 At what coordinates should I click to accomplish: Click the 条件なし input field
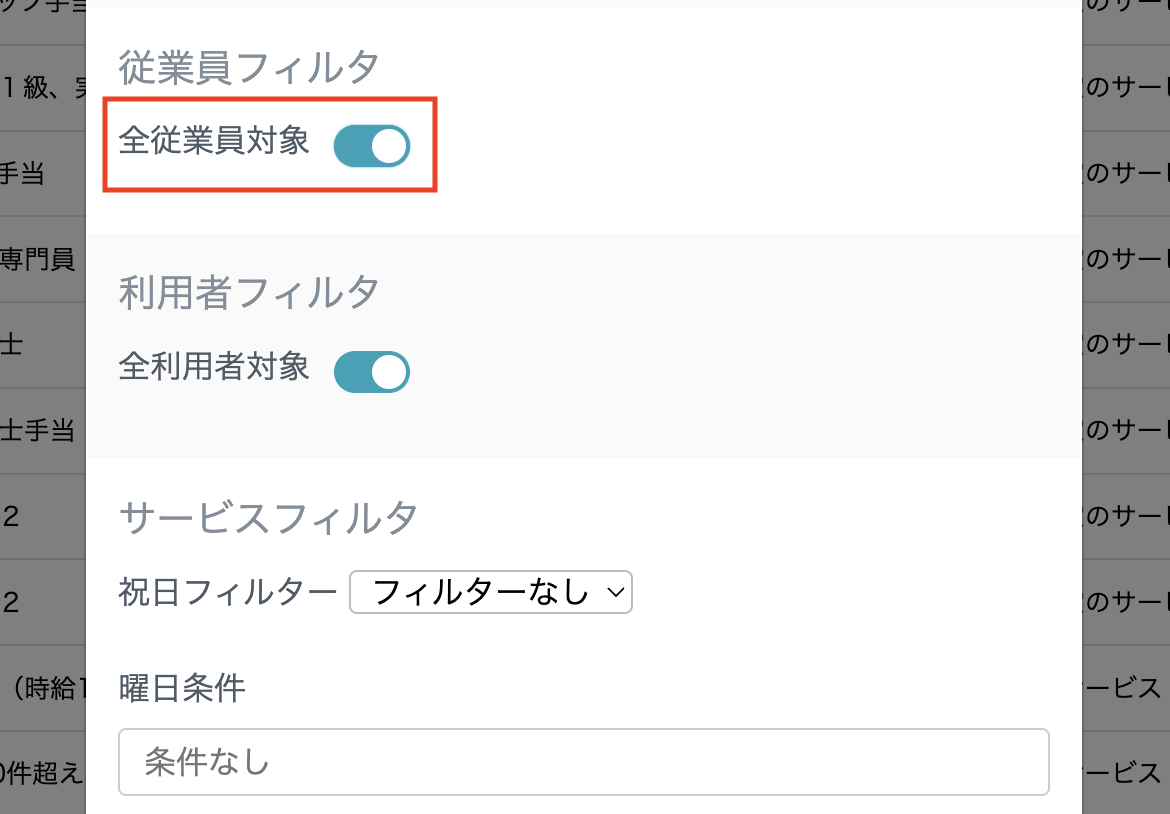[x=584, y=762]
